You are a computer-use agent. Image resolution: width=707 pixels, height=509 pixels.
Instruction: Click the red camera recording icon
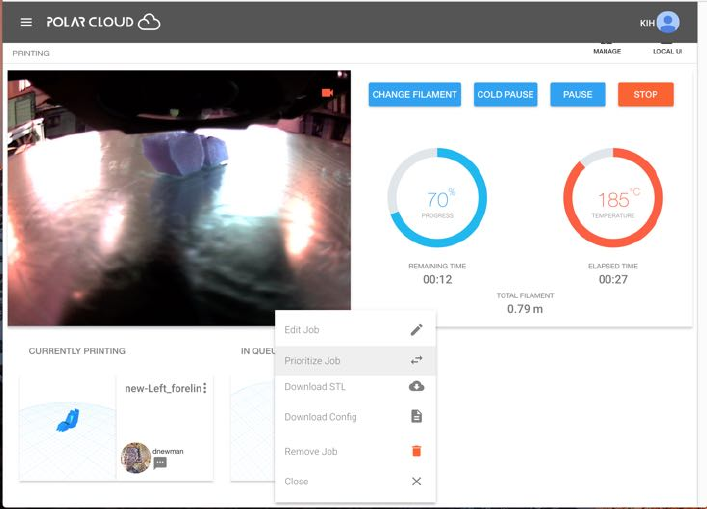327,92
